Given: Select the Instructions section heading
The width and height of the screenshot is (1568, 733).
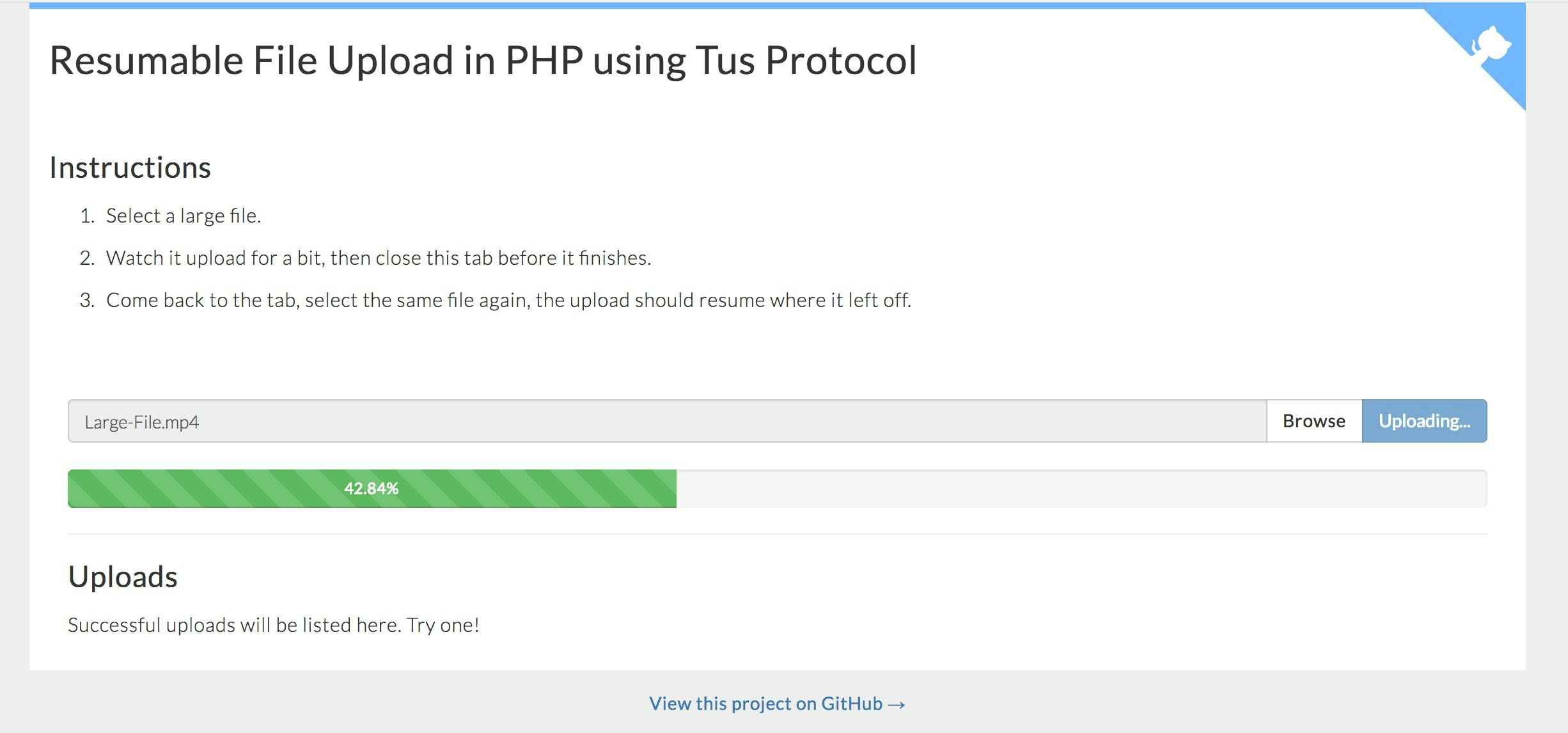Looking at the screenshot, I should coord(130,168).
